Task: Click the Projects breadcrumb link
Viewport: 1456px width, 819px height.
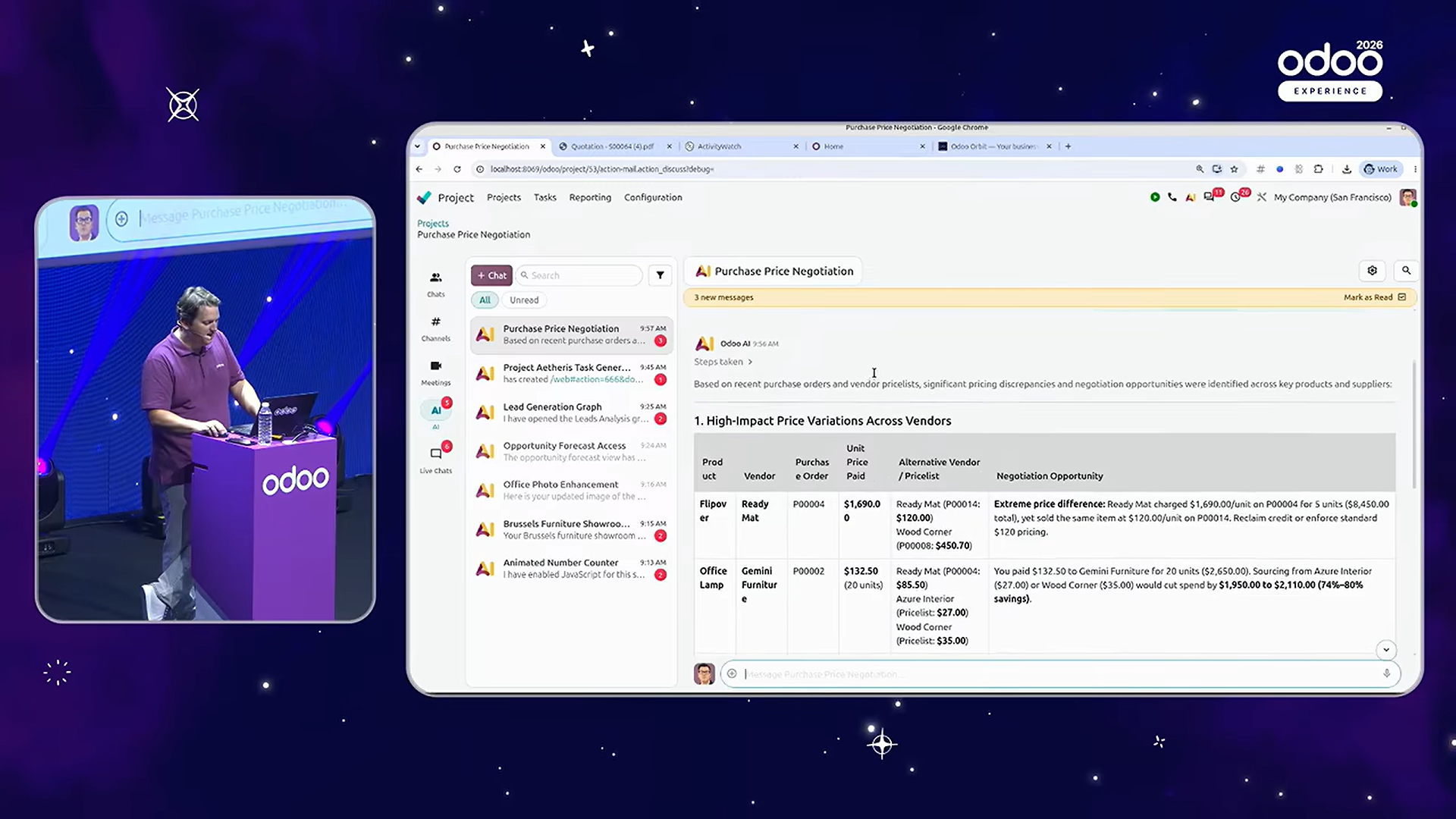Action: [x=433, y=224]
